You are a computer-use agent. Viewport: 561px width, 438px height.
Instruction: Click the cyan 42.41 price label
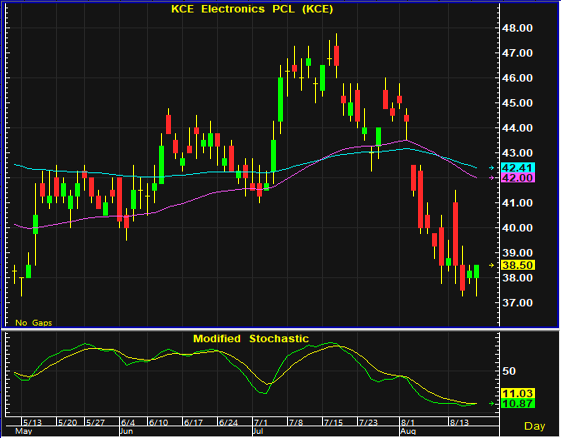518,167
